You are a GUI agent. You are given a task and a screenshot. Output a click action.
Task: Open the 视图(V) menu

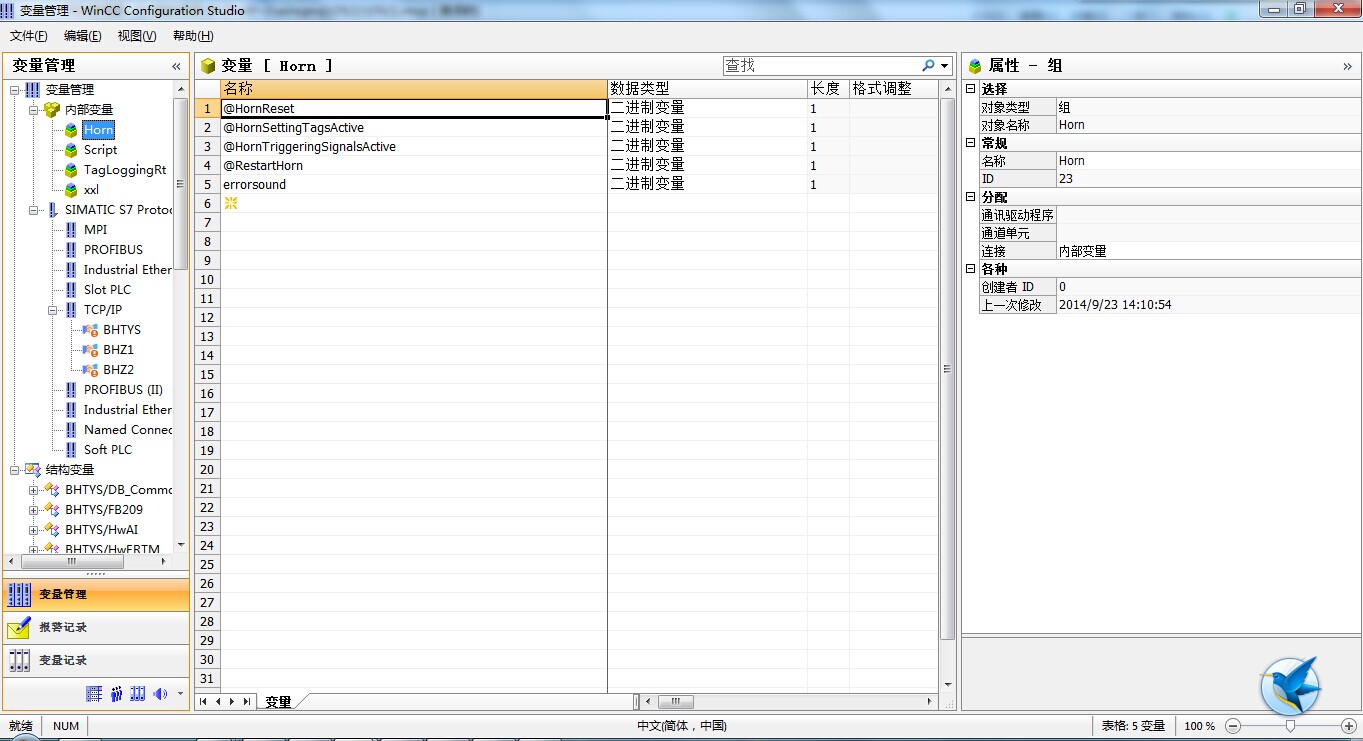click(x=137, y=36)
